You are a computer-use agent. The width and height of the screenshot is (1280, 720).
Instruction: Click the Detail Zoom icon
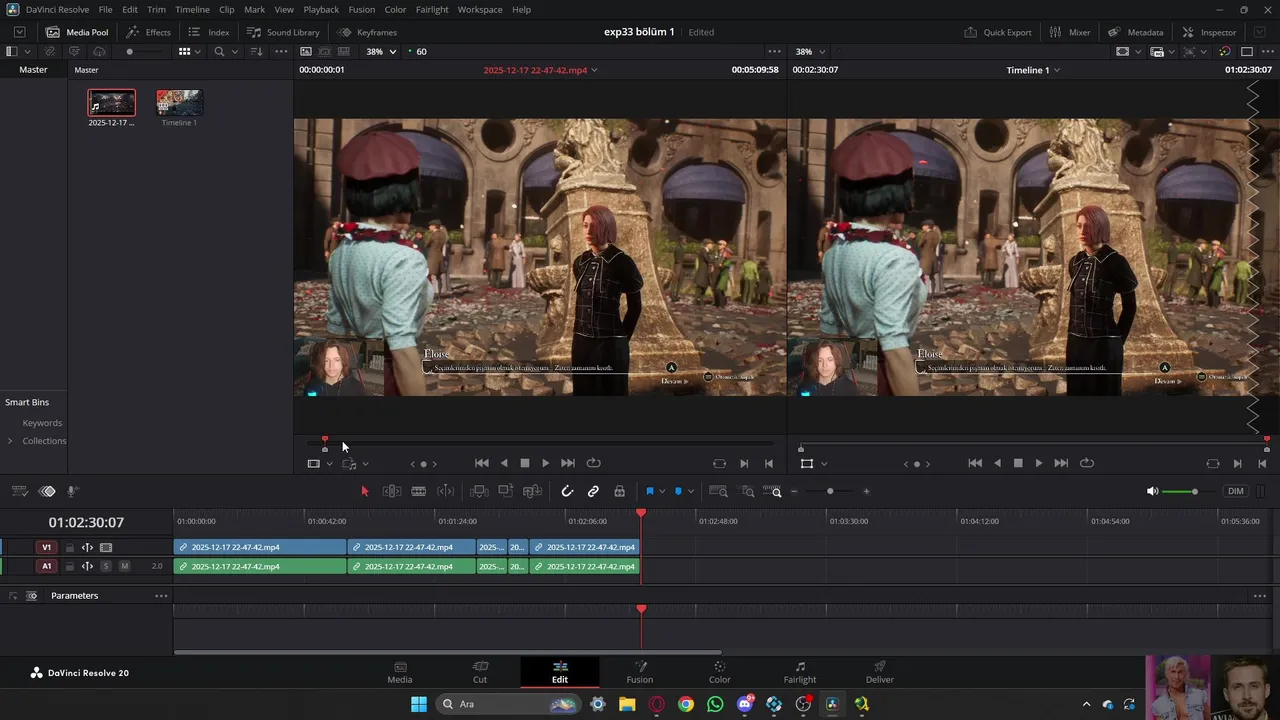pyautogui.click(x=747, y=491)
